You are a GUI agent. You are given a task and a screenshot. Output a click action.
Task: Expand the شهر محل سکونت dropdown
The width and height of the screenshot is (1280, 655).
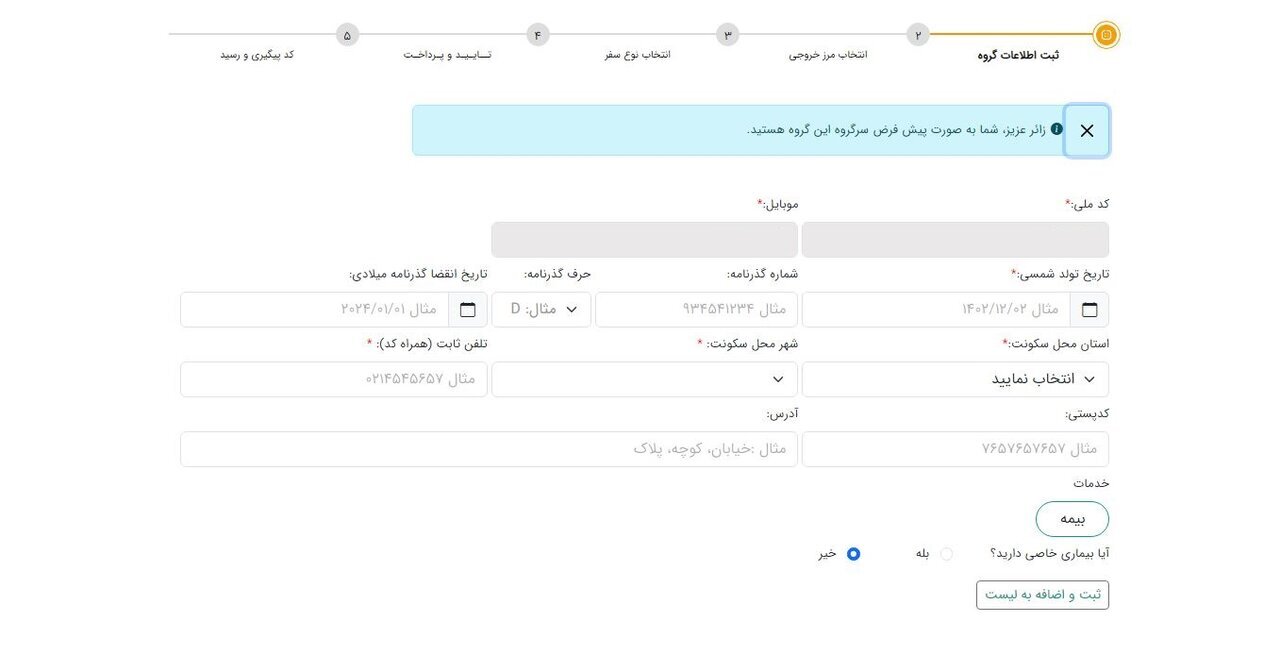pyautogui.click(x=644, y=378)
